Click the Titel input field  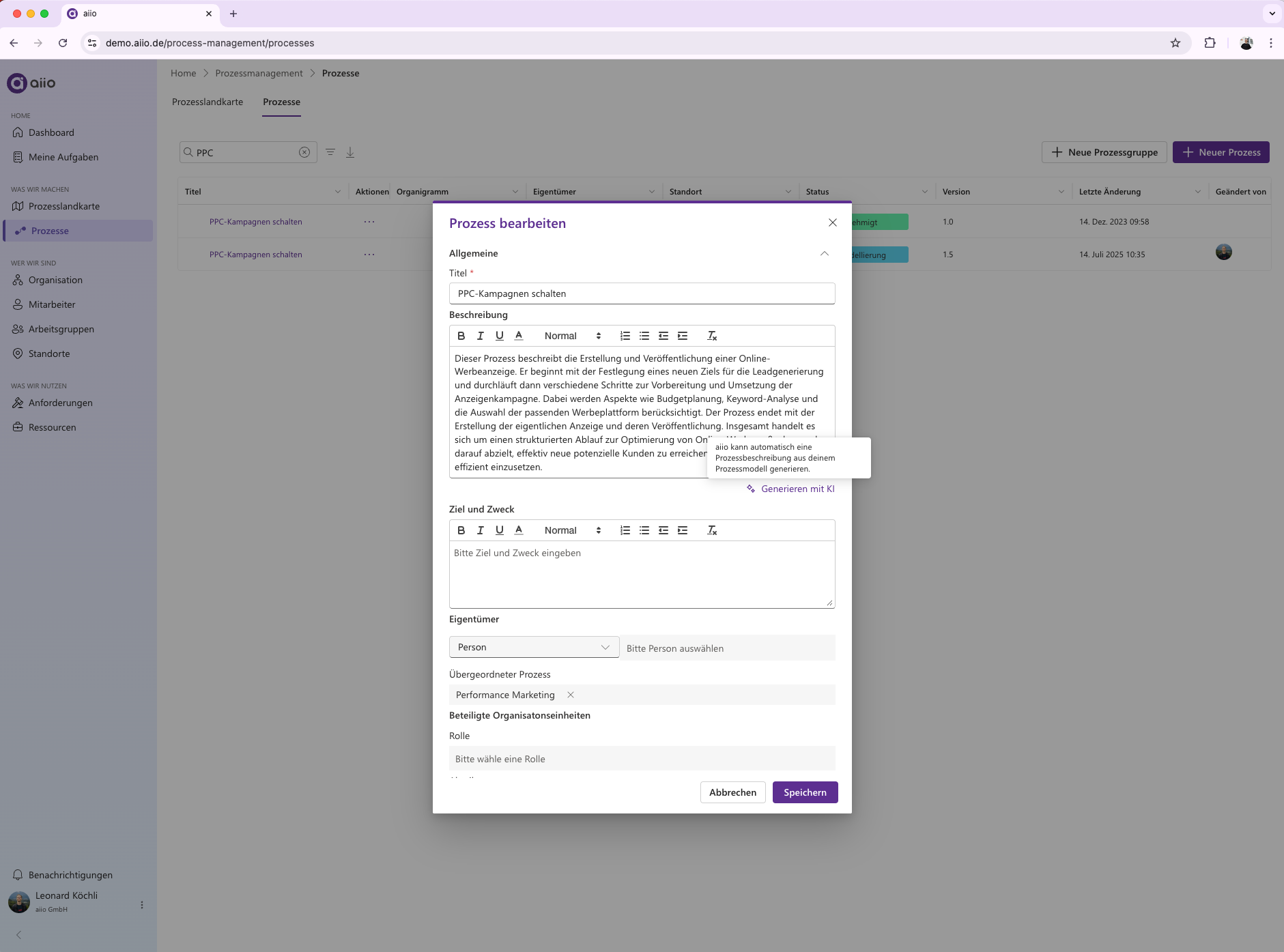(x=642, y=293)
